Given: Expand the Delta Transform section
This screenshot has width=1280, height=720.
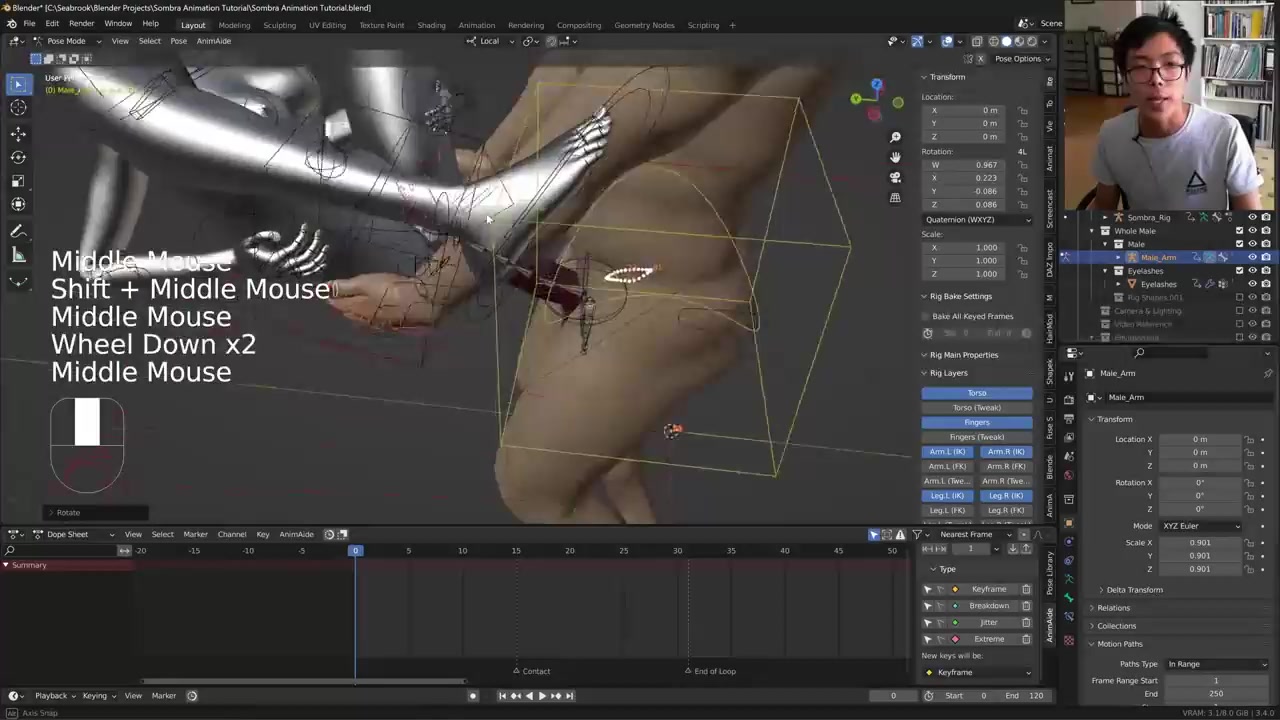Looking at the screenshot, I should (1134, 590).
